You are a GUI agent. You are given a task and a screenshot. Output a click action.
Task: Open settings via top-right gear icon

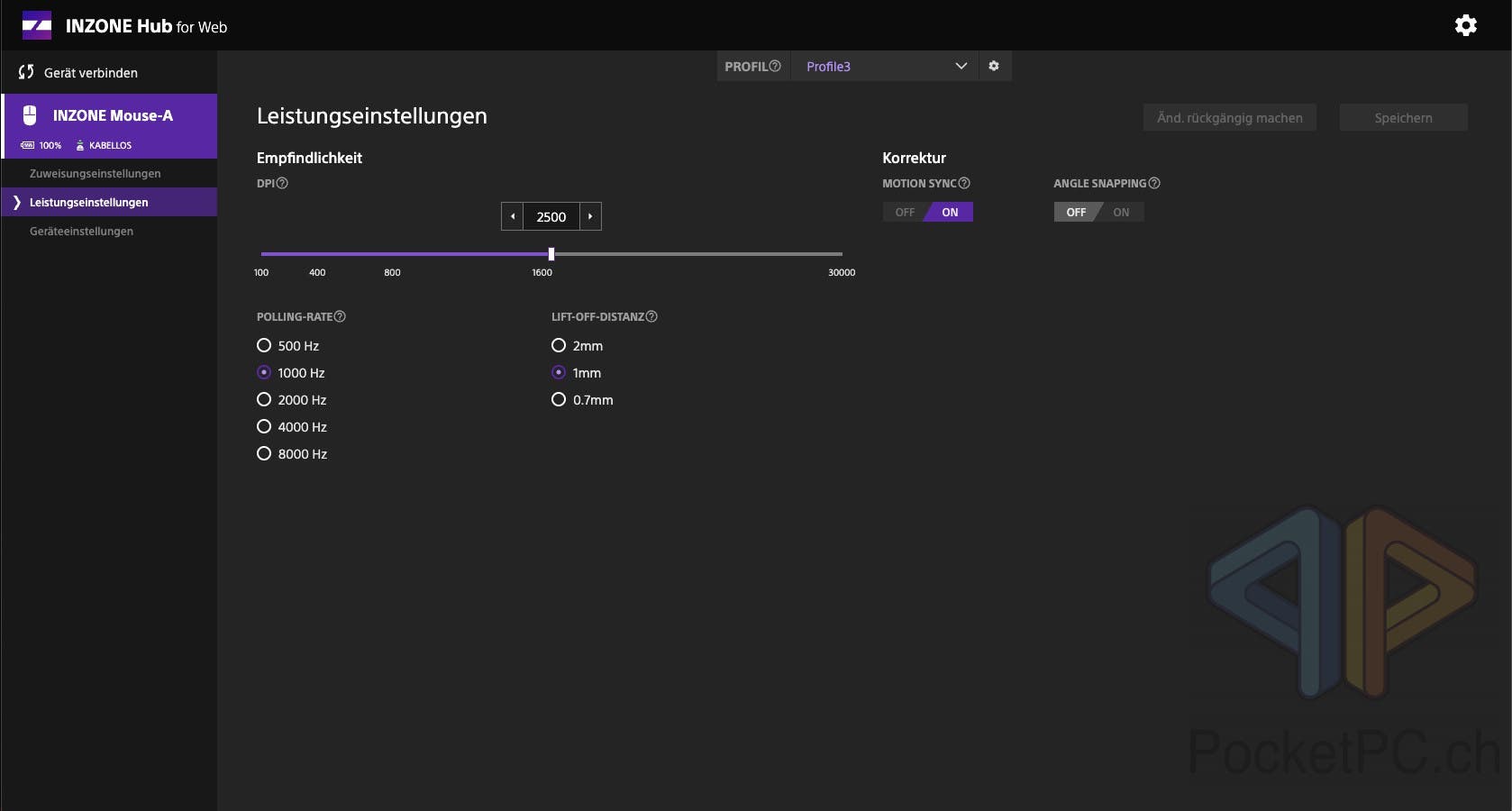click(1465, 25)
